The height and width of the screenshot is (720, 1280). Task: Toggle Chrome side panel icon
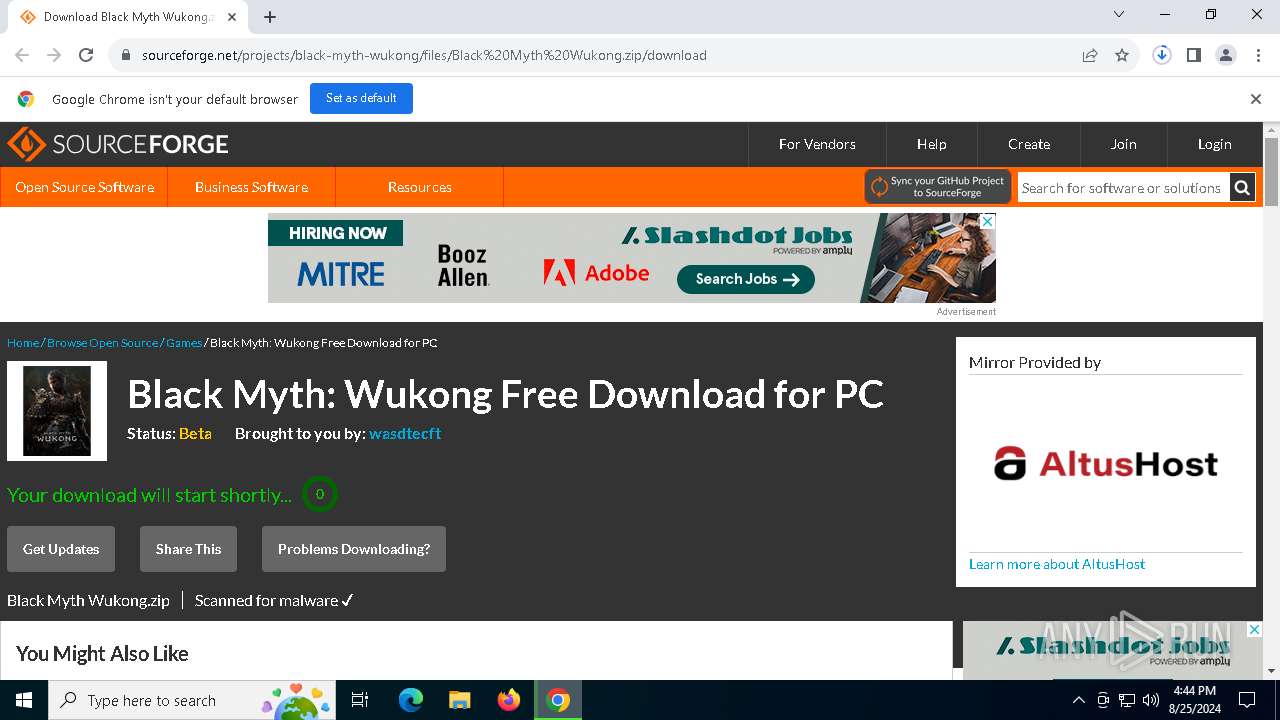coord(1194,55)
